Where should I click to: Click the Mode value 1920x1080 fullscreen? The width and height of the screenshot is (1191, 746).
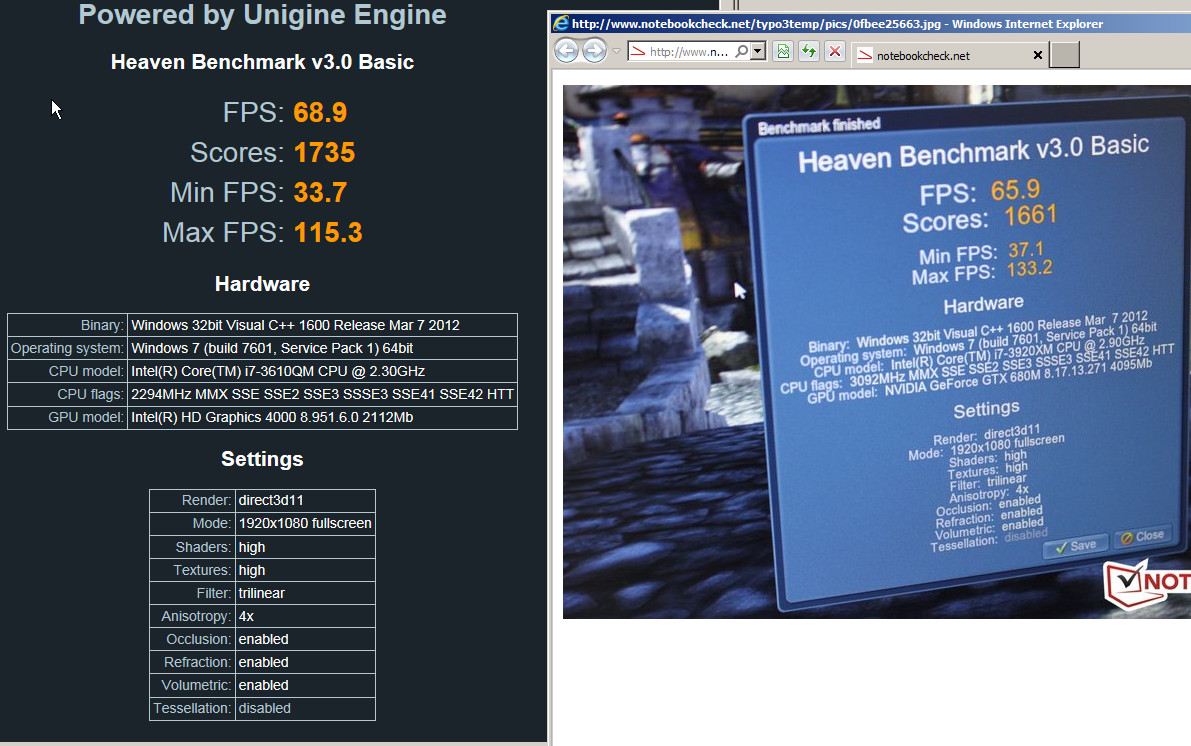[305, 523]
